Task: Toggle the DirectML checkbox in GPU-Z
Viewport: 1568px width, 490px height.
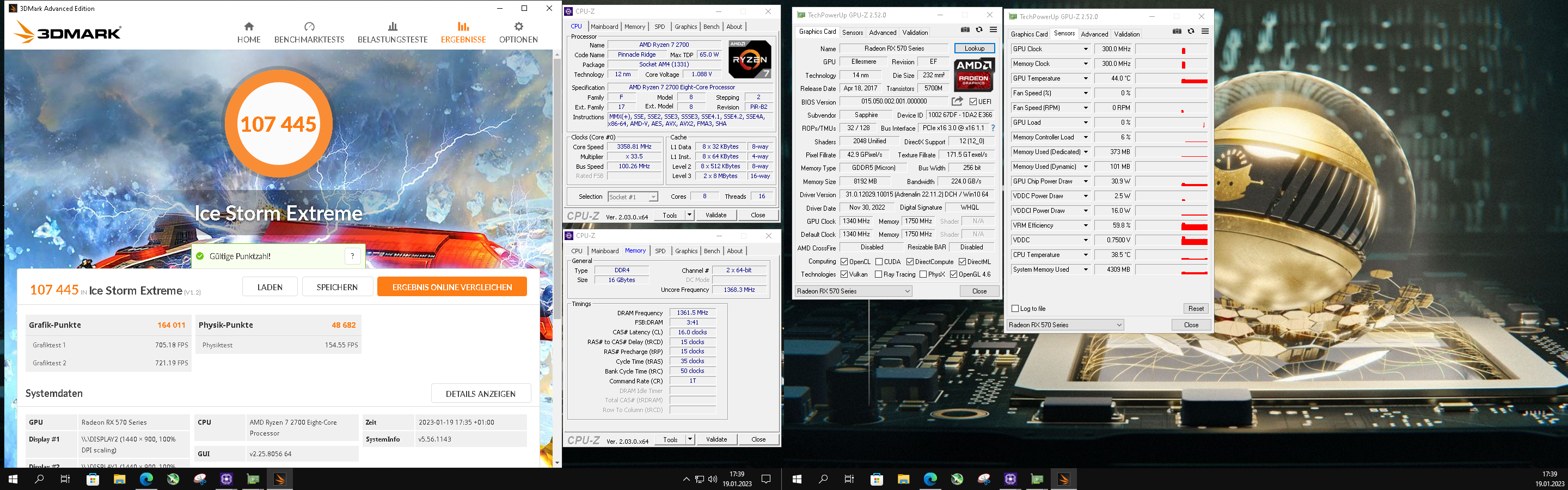Action: (x=963, y=262)
